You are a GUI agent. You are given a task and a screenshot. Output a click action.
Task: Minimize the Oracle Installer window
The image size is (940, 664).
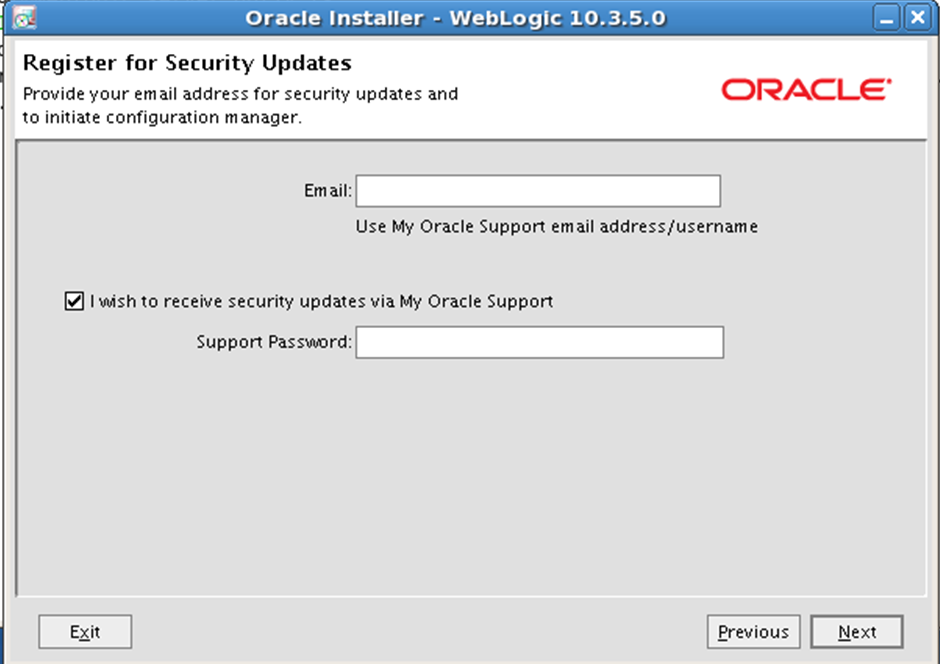[886, 17]
